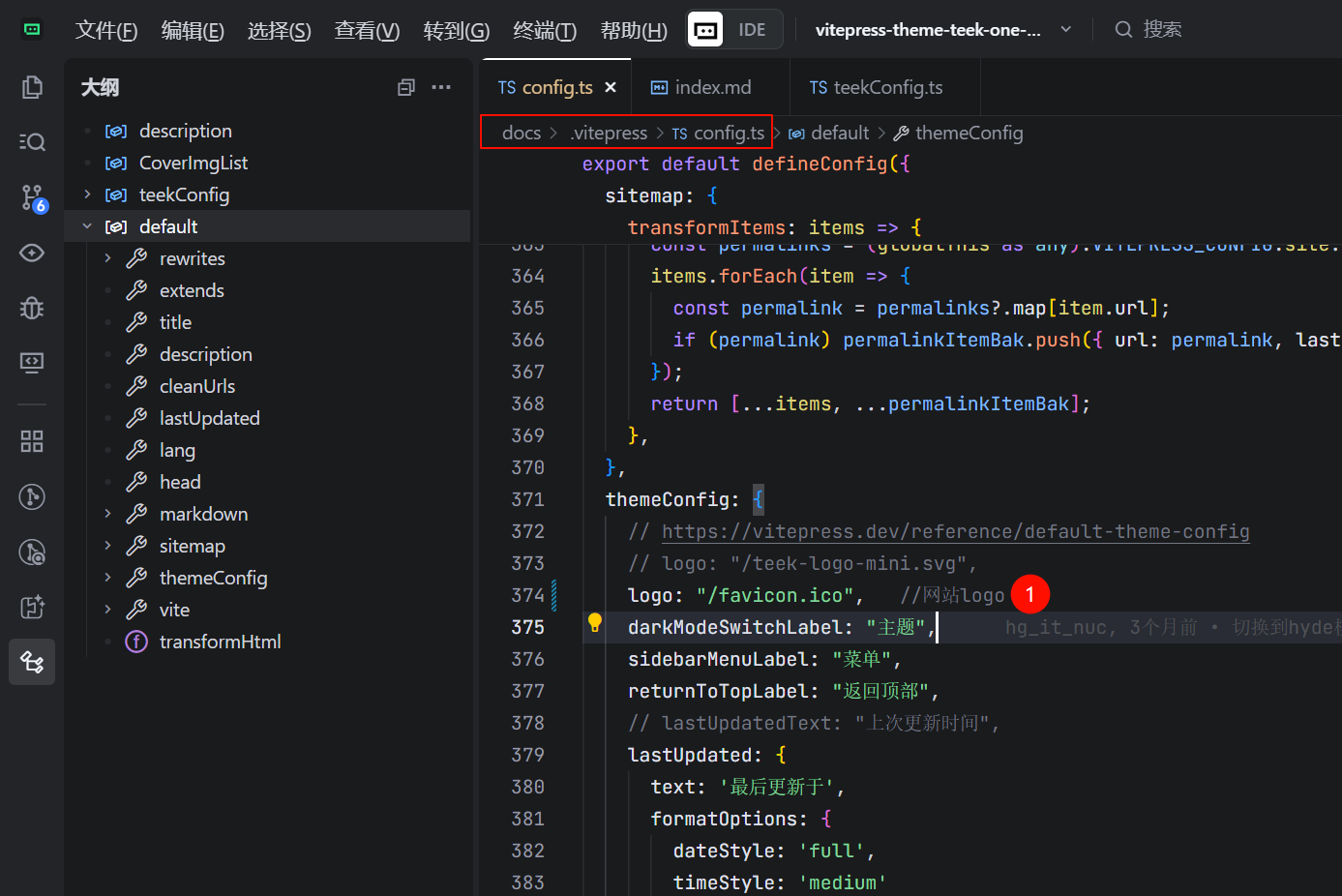
Task: Click the search magnifier icon in title bar
Action: (1123, 29)
